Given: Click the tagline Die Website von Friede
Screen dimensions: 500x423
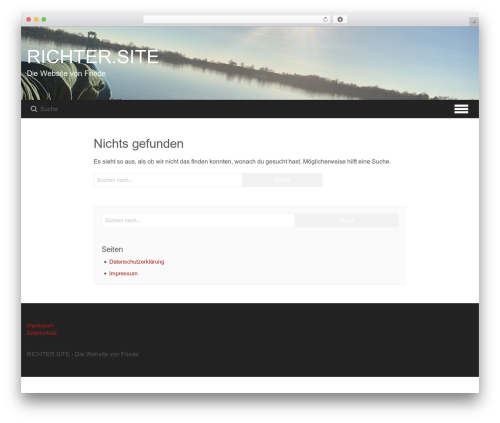Looking at the screenshot, I should [66, 73].
